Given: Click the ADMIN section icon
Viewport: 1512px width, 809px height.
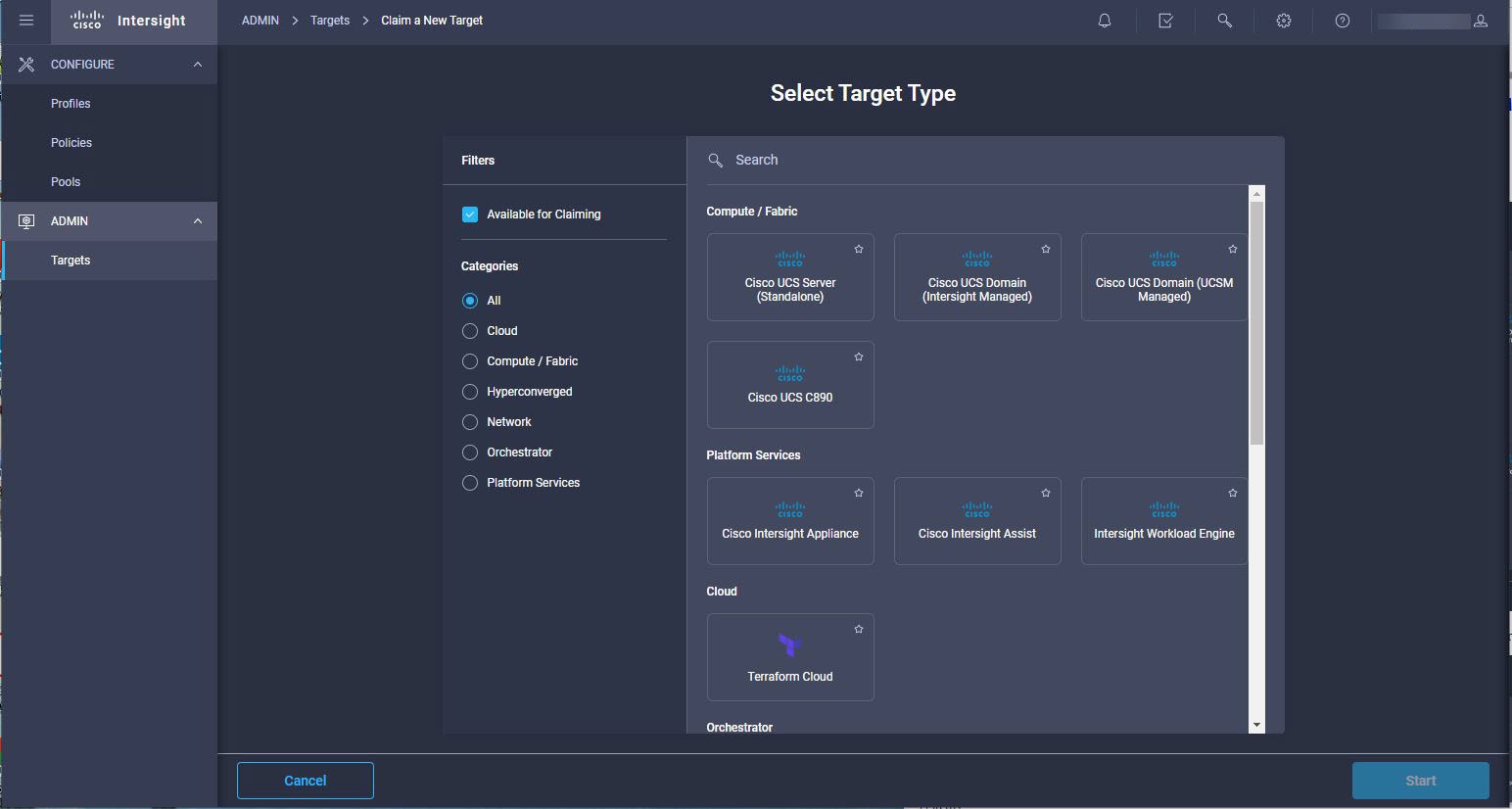Looking at the screenshot, I should click(x=26, y=221).
